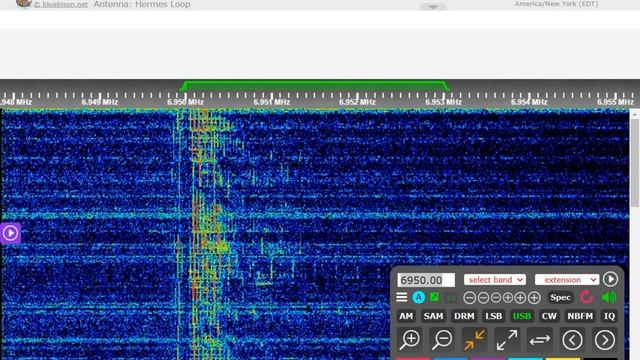Image resolution: width=640 pixels, height=360 pixels.
Task: Click the medium frequency step-down minus button
Action: click(x=483, y=298)
